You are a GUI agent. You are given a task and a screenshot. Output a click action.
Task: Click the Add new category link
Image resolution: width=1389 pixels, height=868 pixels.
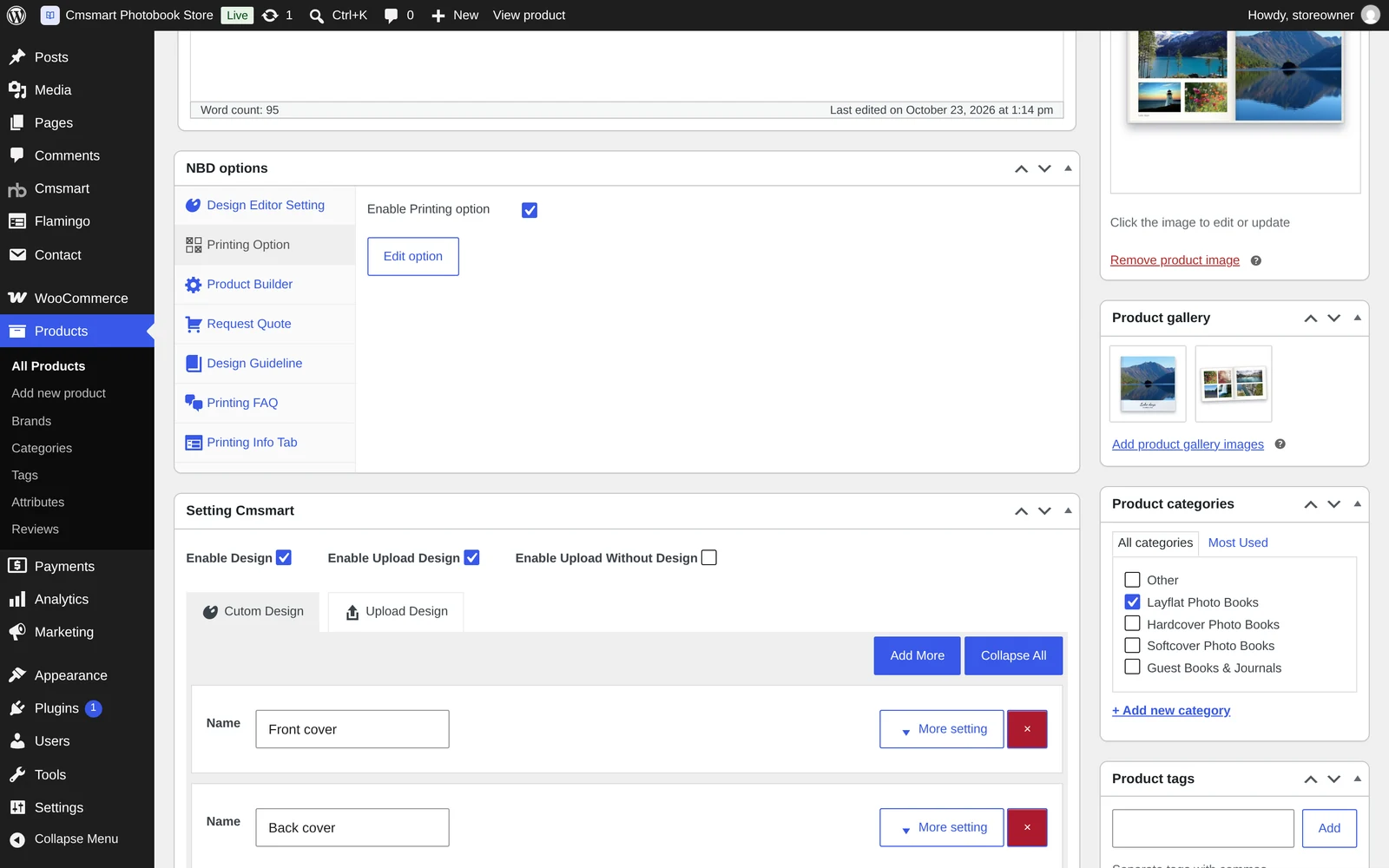click(x=1171, y=710)
